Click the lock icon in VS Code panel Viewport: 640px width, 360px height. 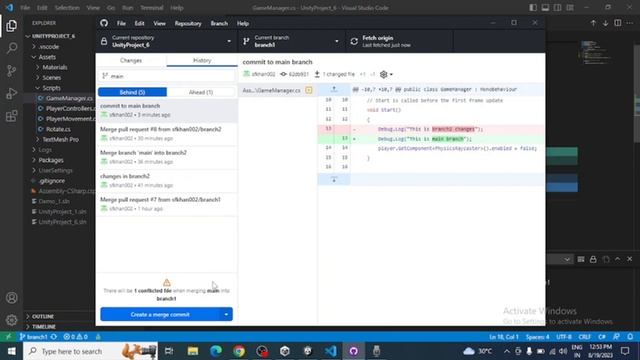click(593, 259)
